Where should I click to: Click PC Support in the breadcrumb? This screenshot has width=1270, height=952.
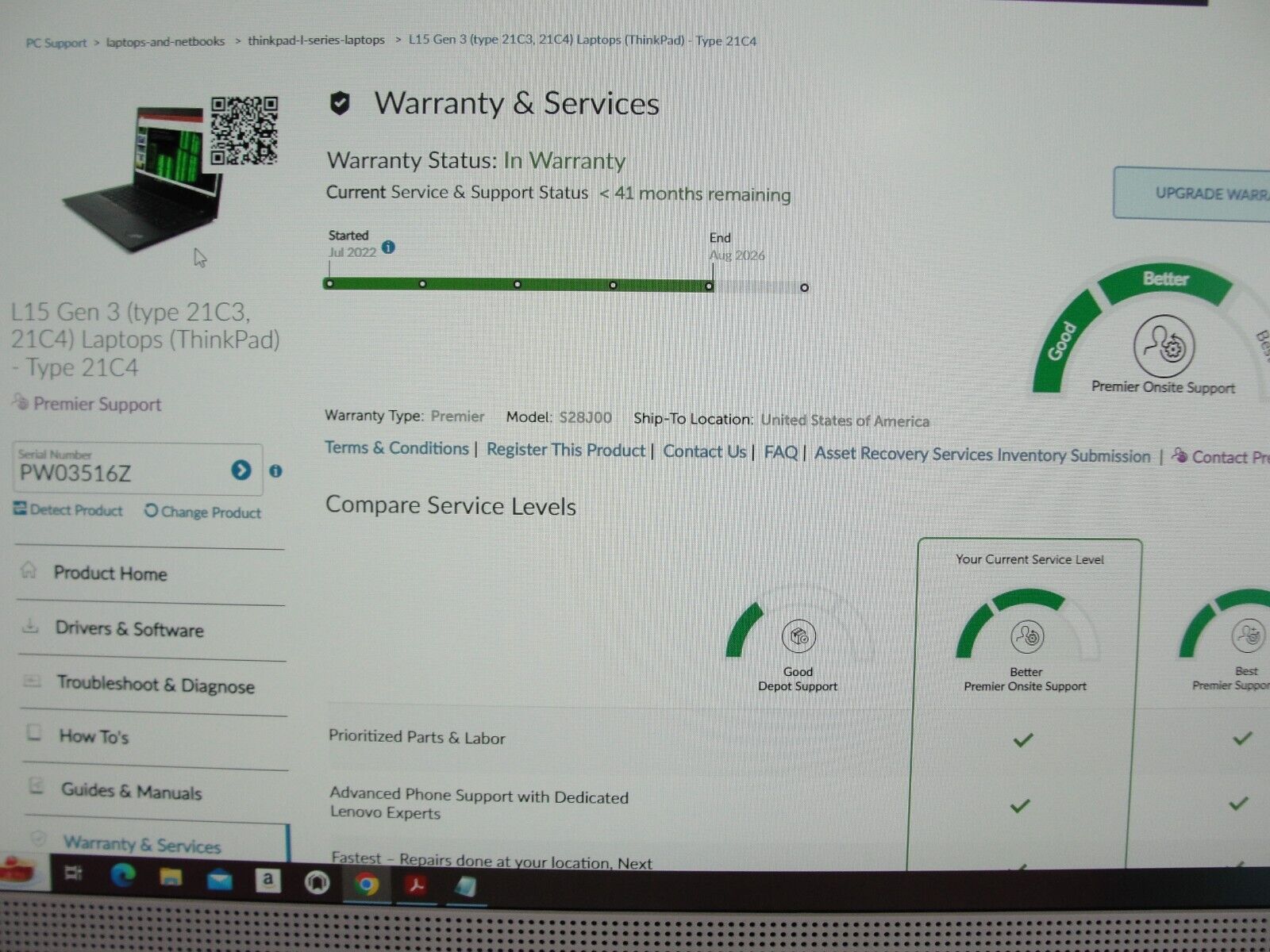click(56, 43)
